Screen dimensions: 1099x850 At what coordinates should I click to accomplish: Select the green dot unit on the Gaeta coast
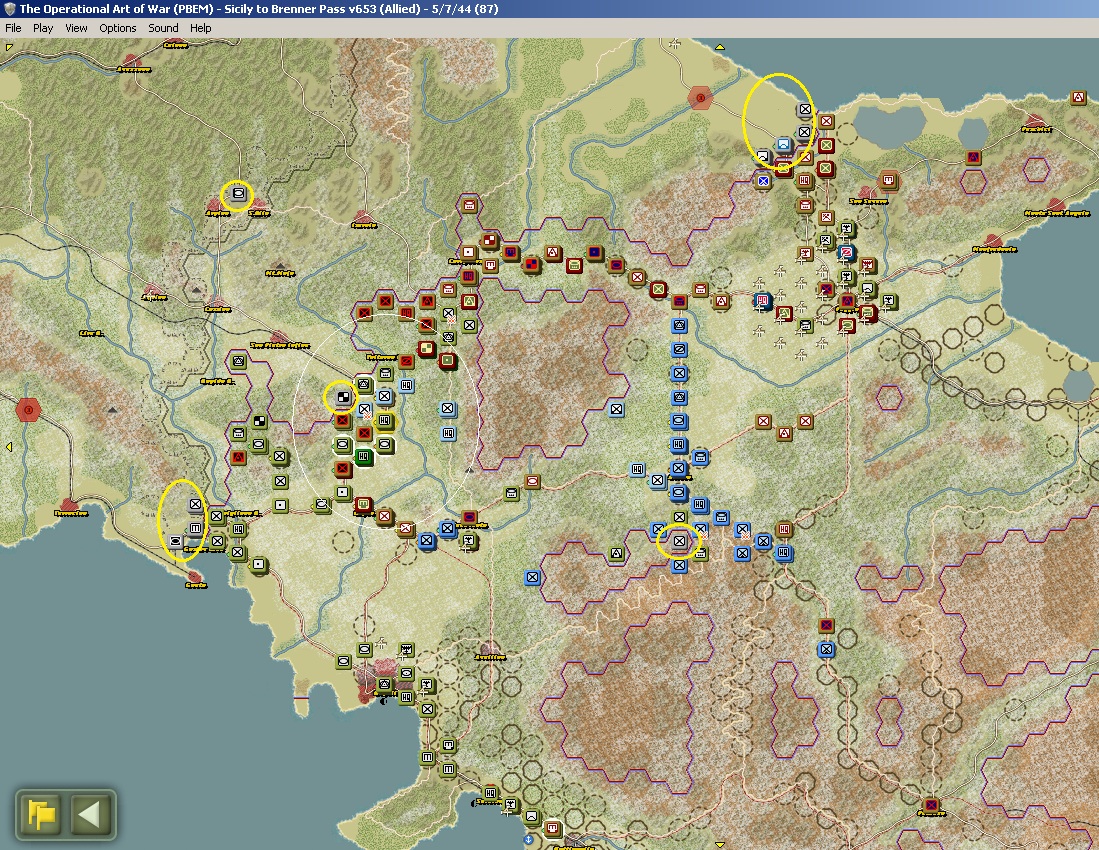pyautogui.click(x=259, y=564)
